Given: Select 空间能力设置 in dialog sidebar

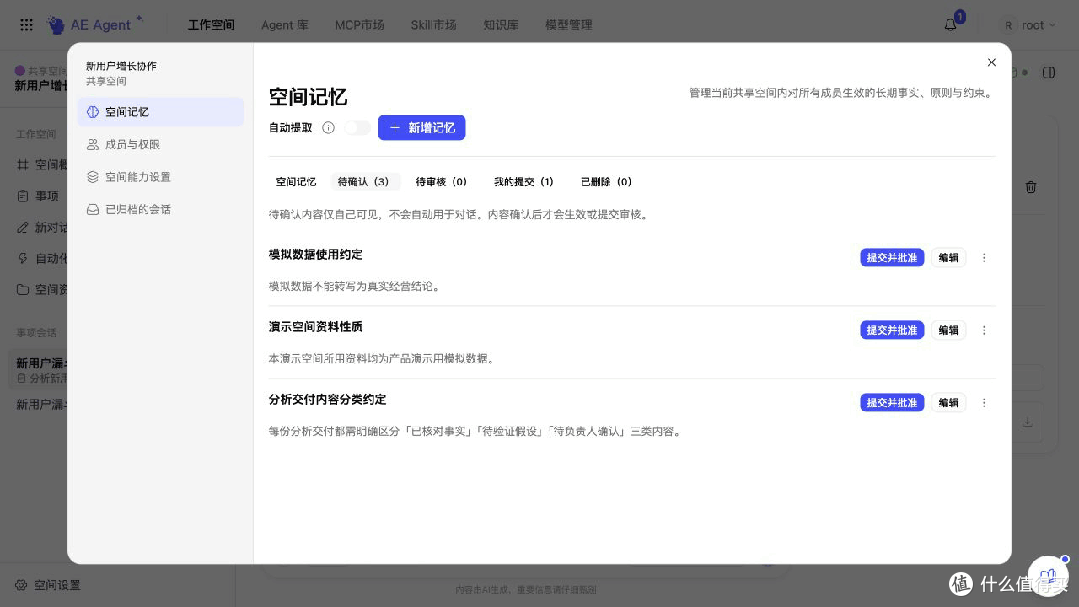Looking at the screenshot, I should click(160, 177).
